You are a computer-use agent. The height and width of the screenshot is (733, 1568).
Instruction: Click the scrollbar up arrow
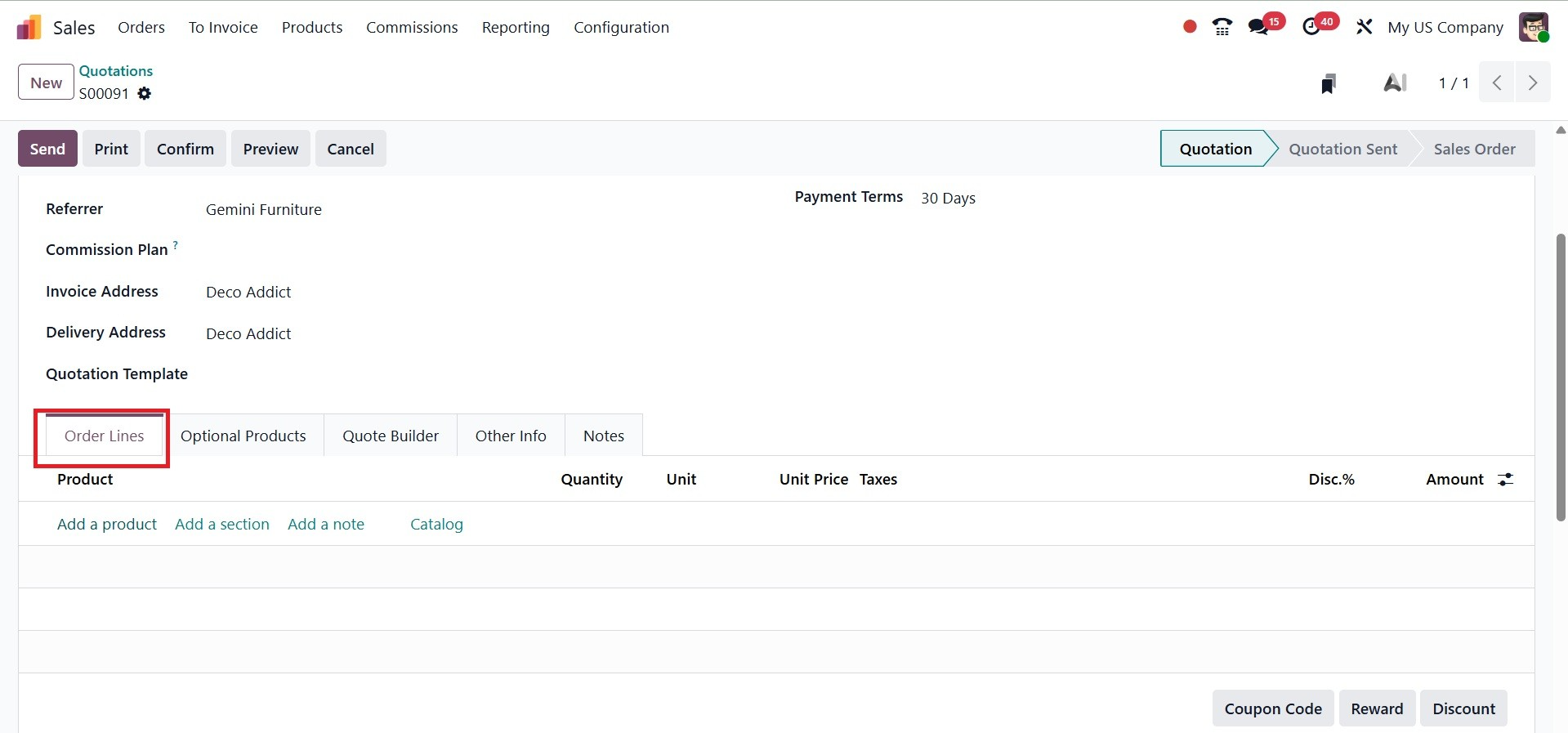[x=1561, y=130]
